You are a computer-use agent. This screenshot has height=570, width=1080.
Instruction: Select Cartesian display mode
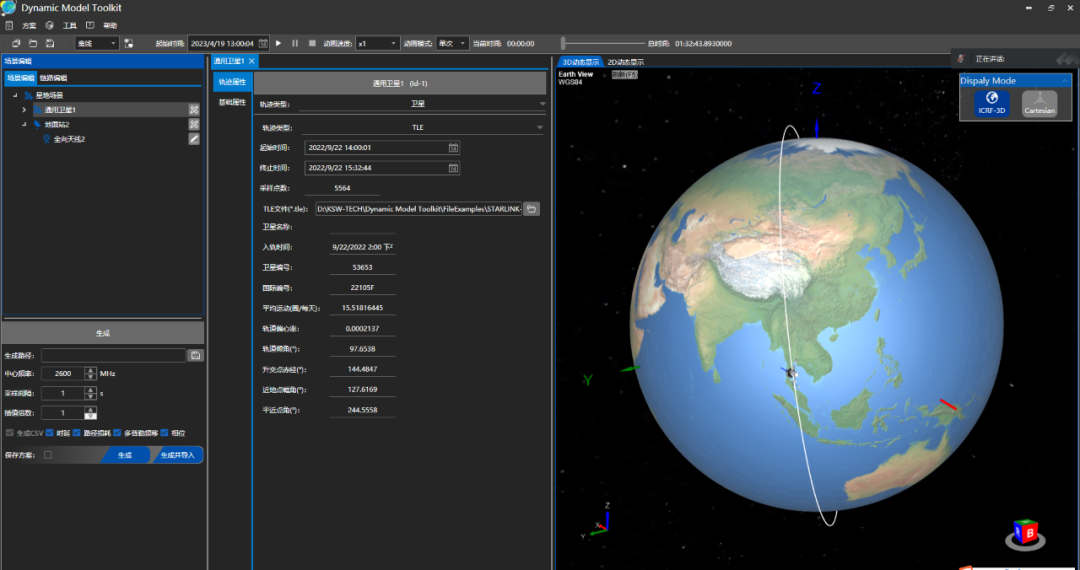coord(1039,103)
